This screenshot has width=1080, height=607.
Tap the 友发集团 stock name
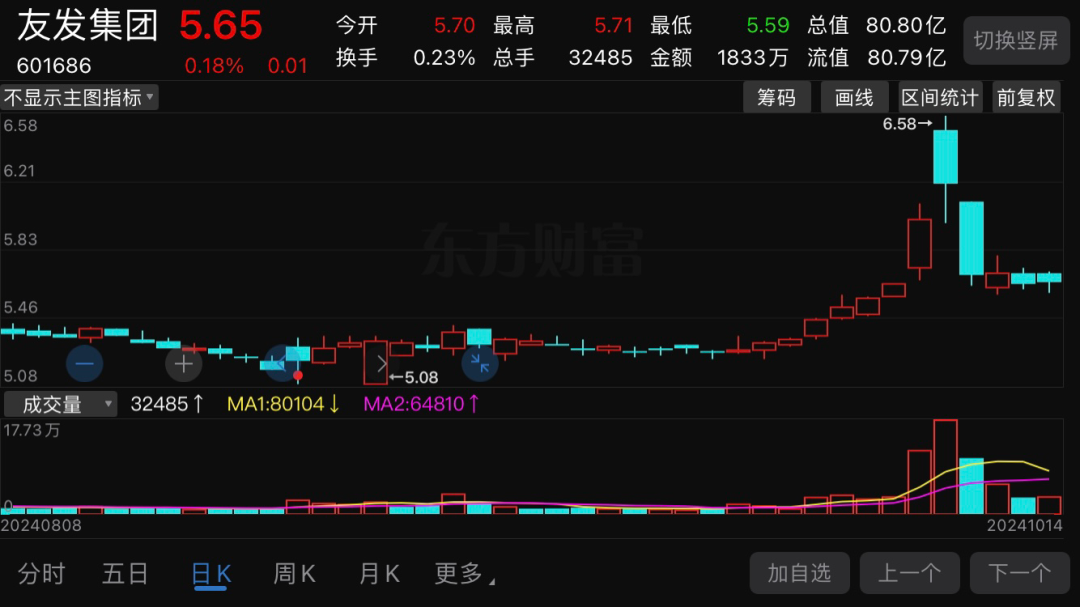tap(87, 25)
